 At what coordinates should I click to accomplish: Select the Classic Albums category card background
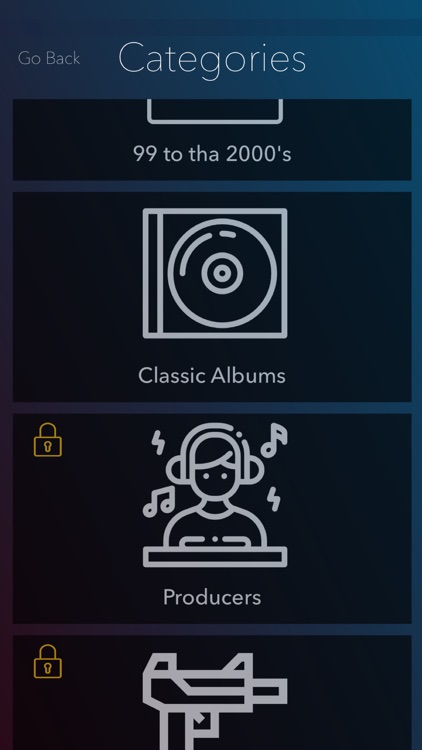point(212,297)
